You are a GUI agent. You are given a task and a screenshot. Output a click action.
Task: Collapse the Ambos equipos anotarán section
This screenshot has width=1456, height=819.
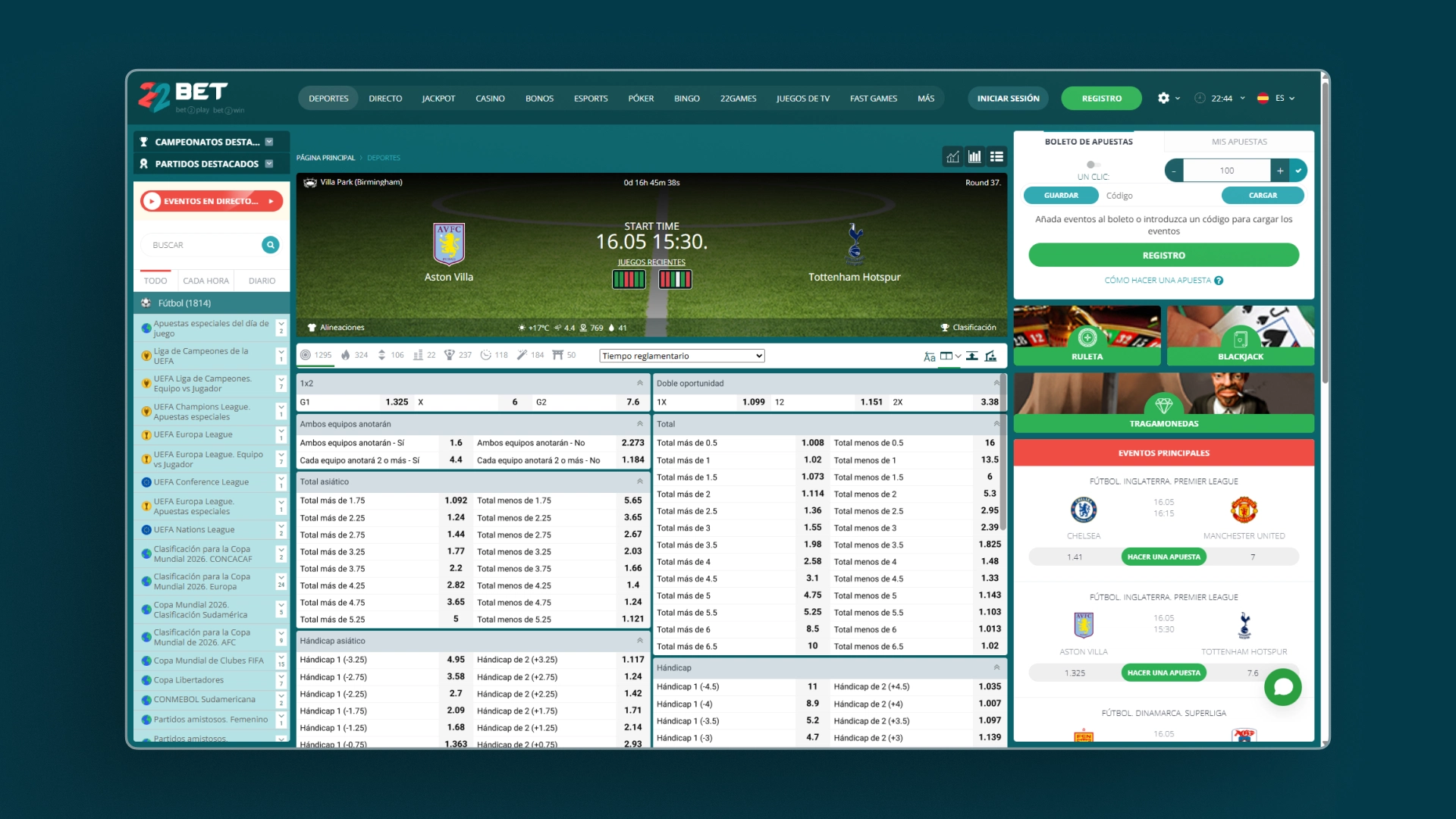point(640,424)
